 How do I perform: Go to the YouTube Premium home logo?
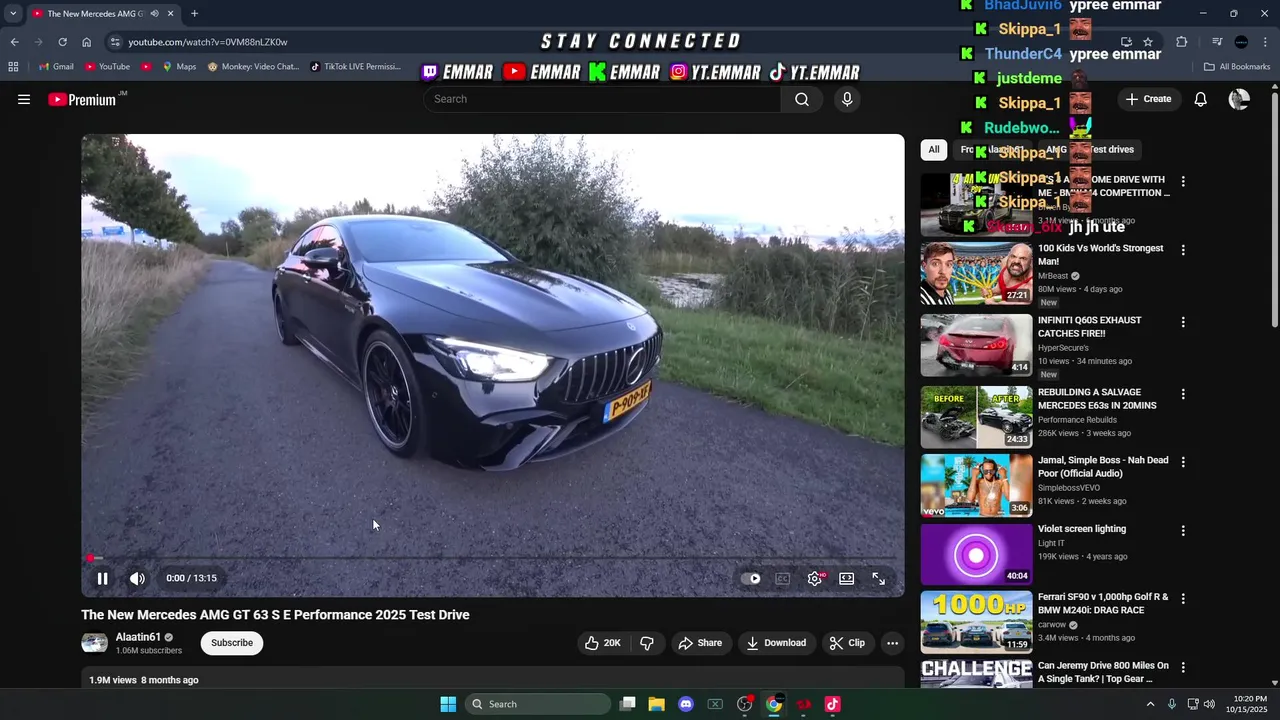pyautogui.click(x=83, y=99)
